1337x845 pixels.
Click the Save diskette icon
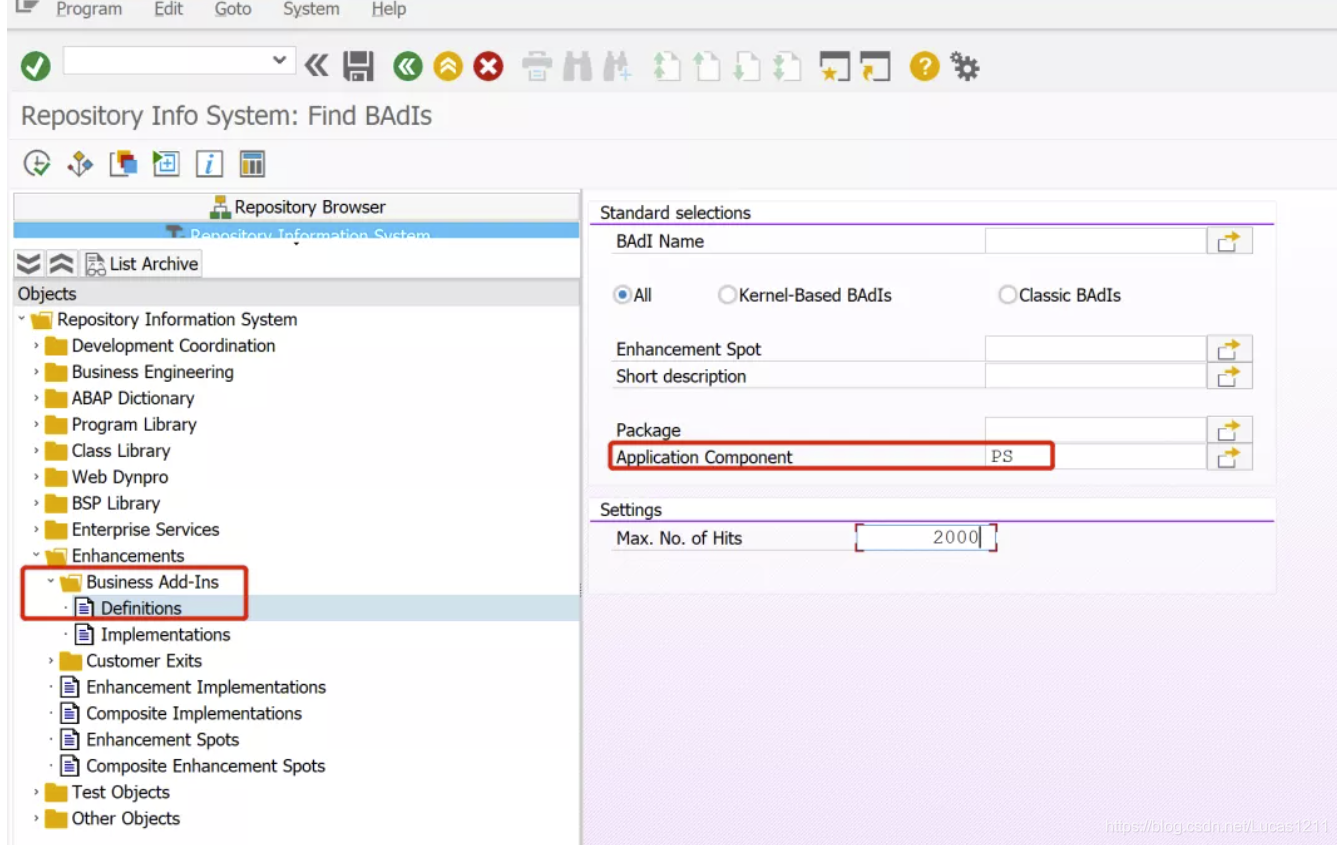[x=358, y=67]
